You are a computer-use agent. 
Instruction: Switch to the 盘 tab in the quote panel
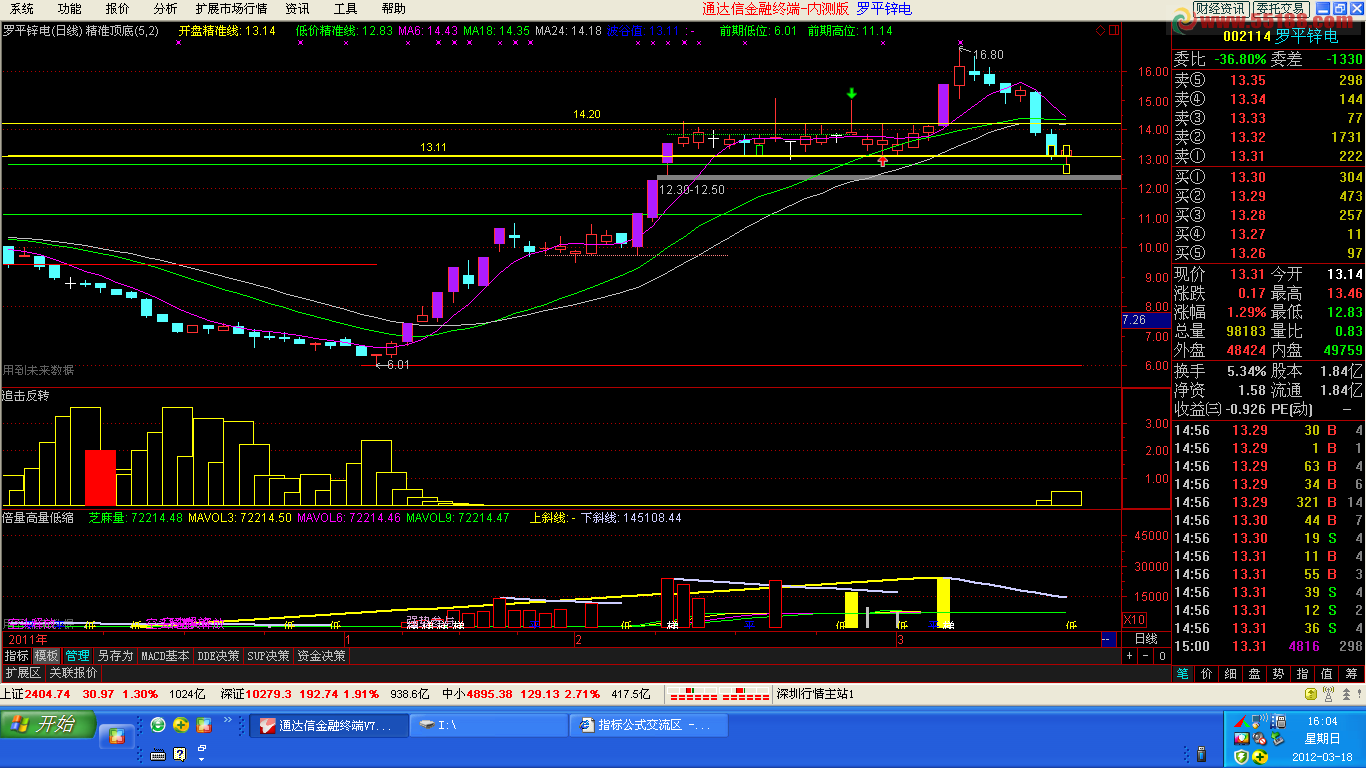[x=1255, y=674]
